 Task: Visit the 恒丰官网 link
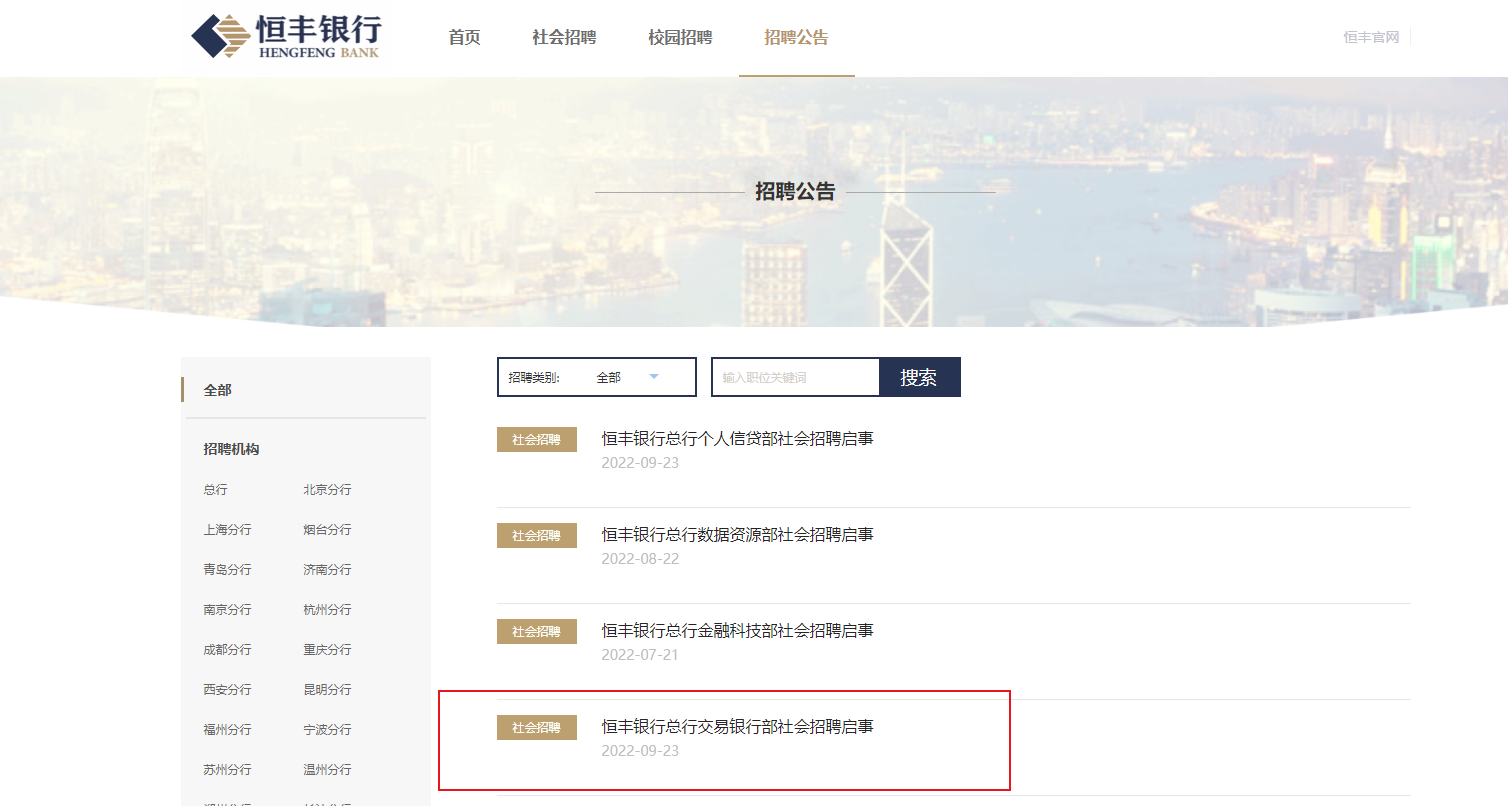coord(1371,37)
